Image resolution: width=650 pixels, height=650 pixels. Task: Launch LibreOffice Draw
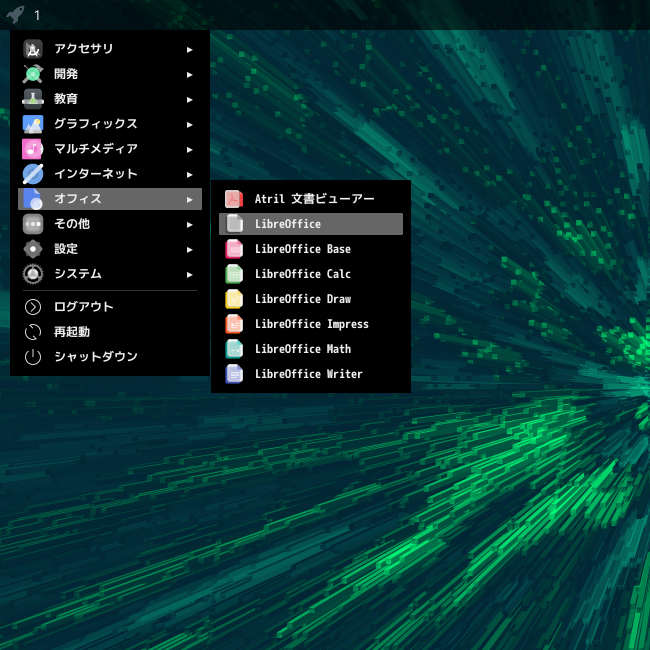pos(311,299)
